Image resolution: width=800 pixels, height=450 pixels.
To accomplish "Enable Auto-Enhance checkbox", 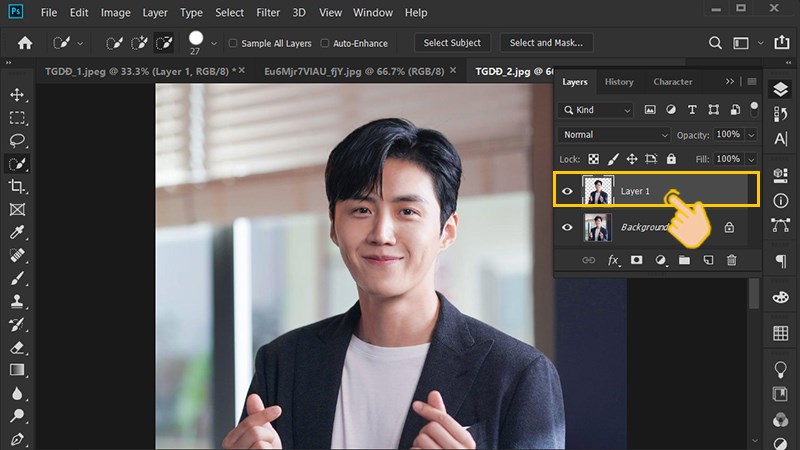I will [x=324, y=43].
